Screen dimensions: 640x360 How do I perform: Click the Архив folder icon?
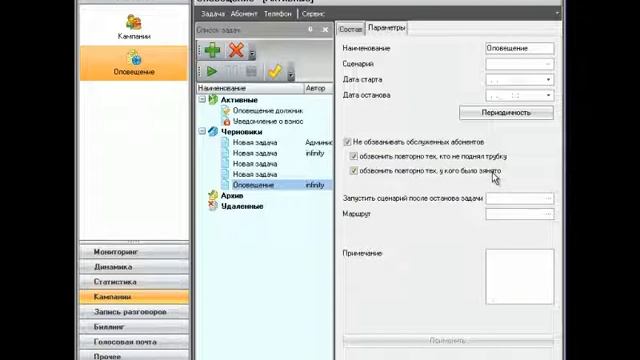click(213, 195)
